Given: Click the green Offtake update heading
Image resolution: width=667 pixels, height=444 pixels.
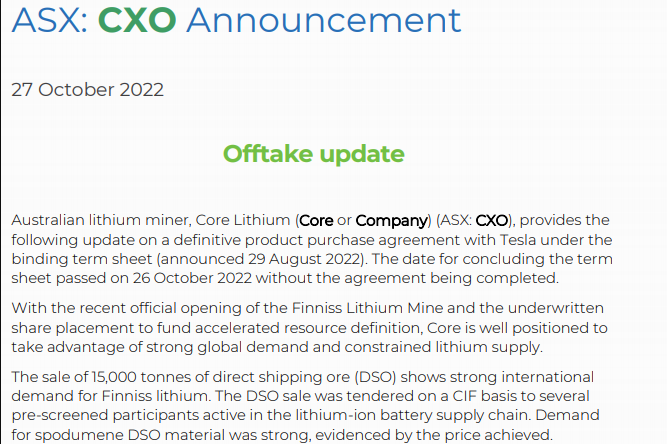Looking at the screenshot, I should point(313,154).
